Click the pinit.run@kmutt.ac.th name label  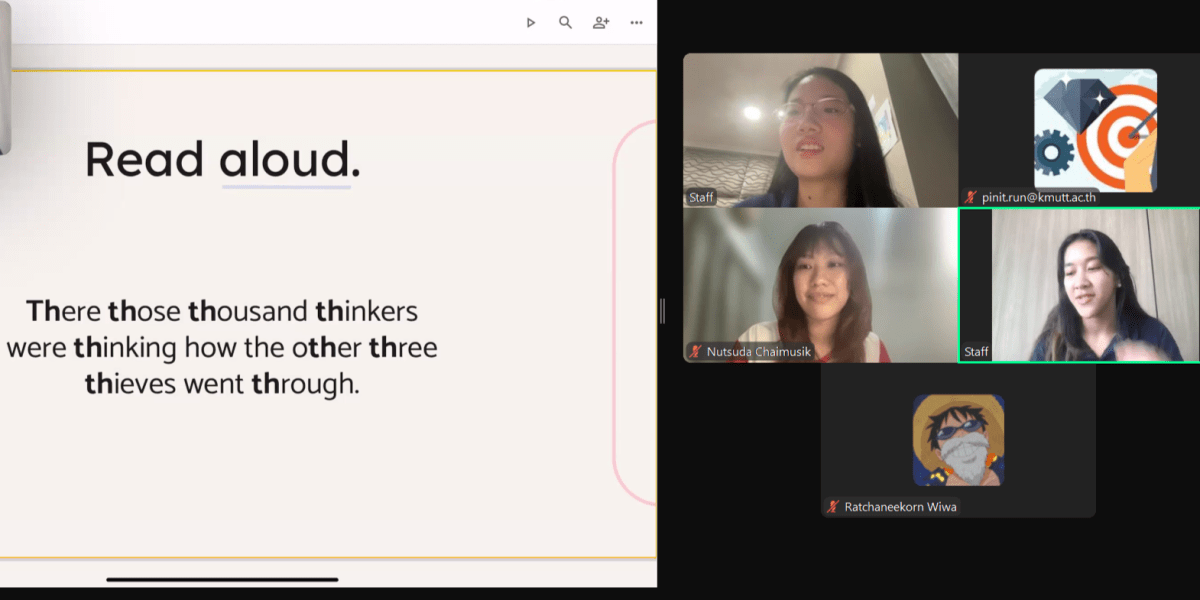click(1039, 198)
